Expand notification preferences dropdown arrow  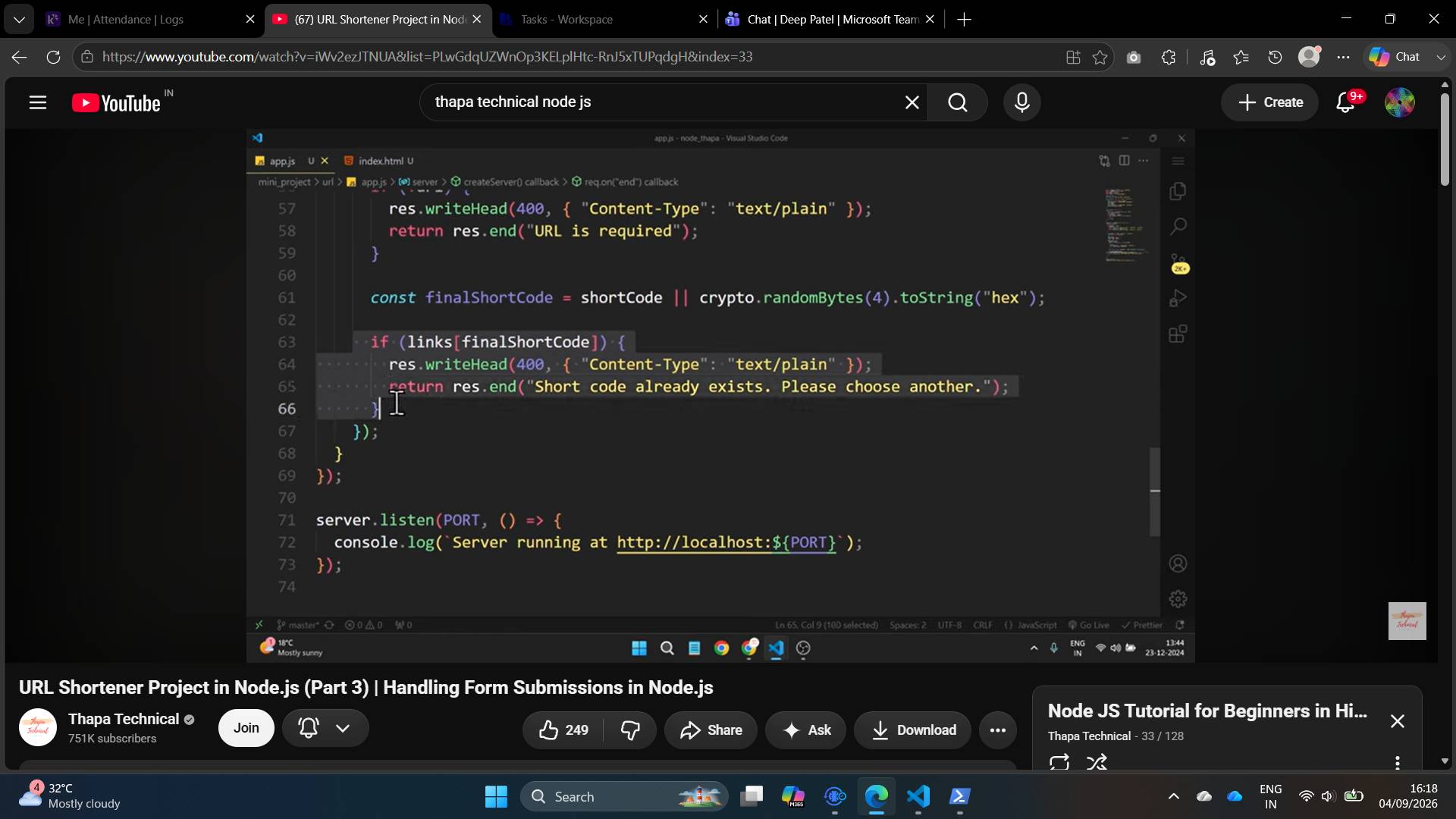coord(343,728)
